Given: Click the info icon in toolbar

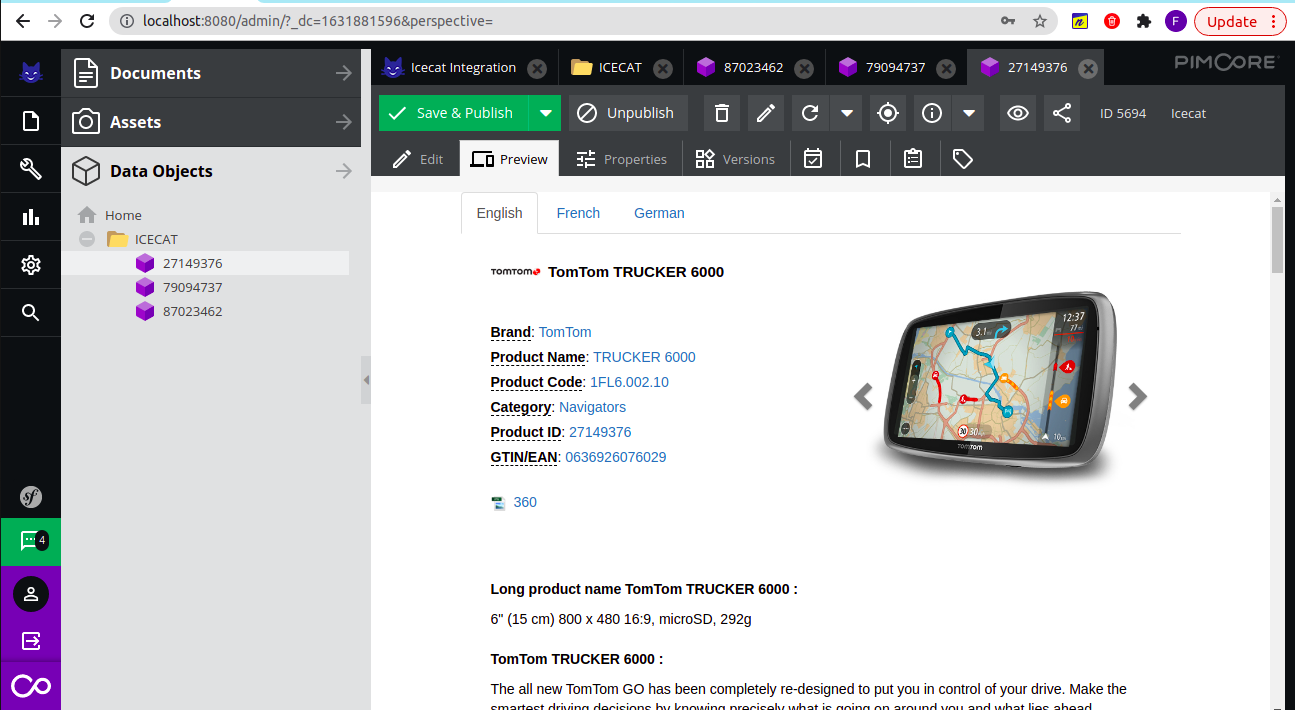Looking at the screenshot, I should pos(932,113).
